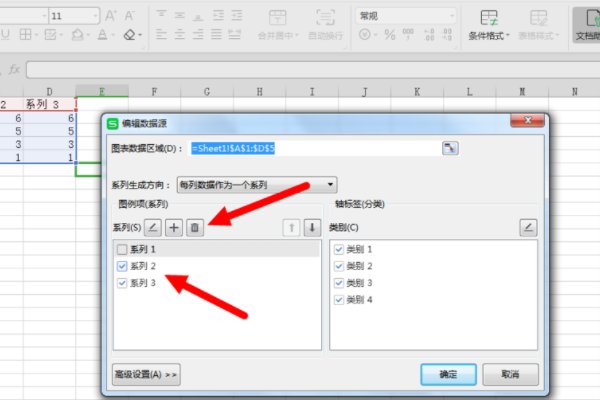
Task: Move series down with the down arrow
Action: coord(312,228)
